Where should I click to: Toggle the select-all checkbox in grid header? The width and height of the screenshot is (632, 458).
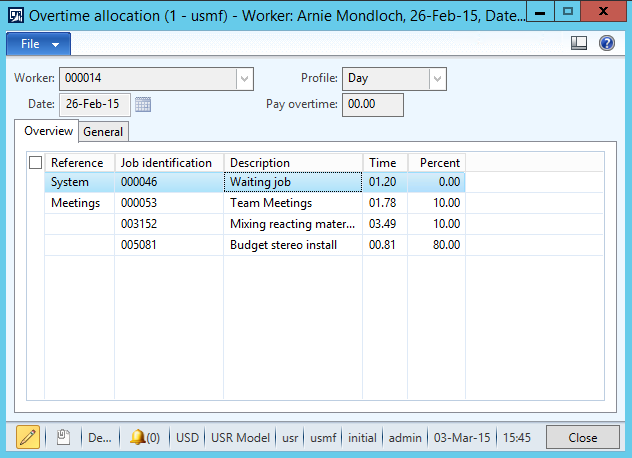click(x=36, y=163)
